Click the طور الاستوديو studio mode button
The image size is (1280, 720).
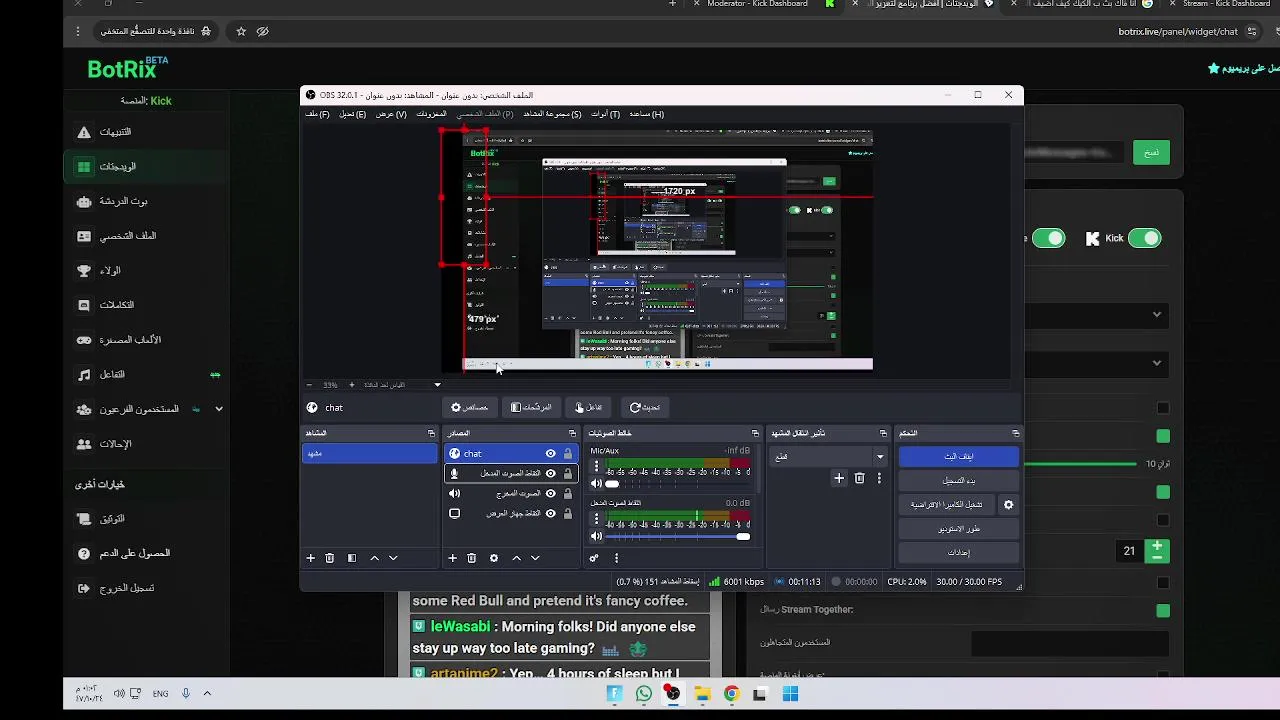point(959,529)
